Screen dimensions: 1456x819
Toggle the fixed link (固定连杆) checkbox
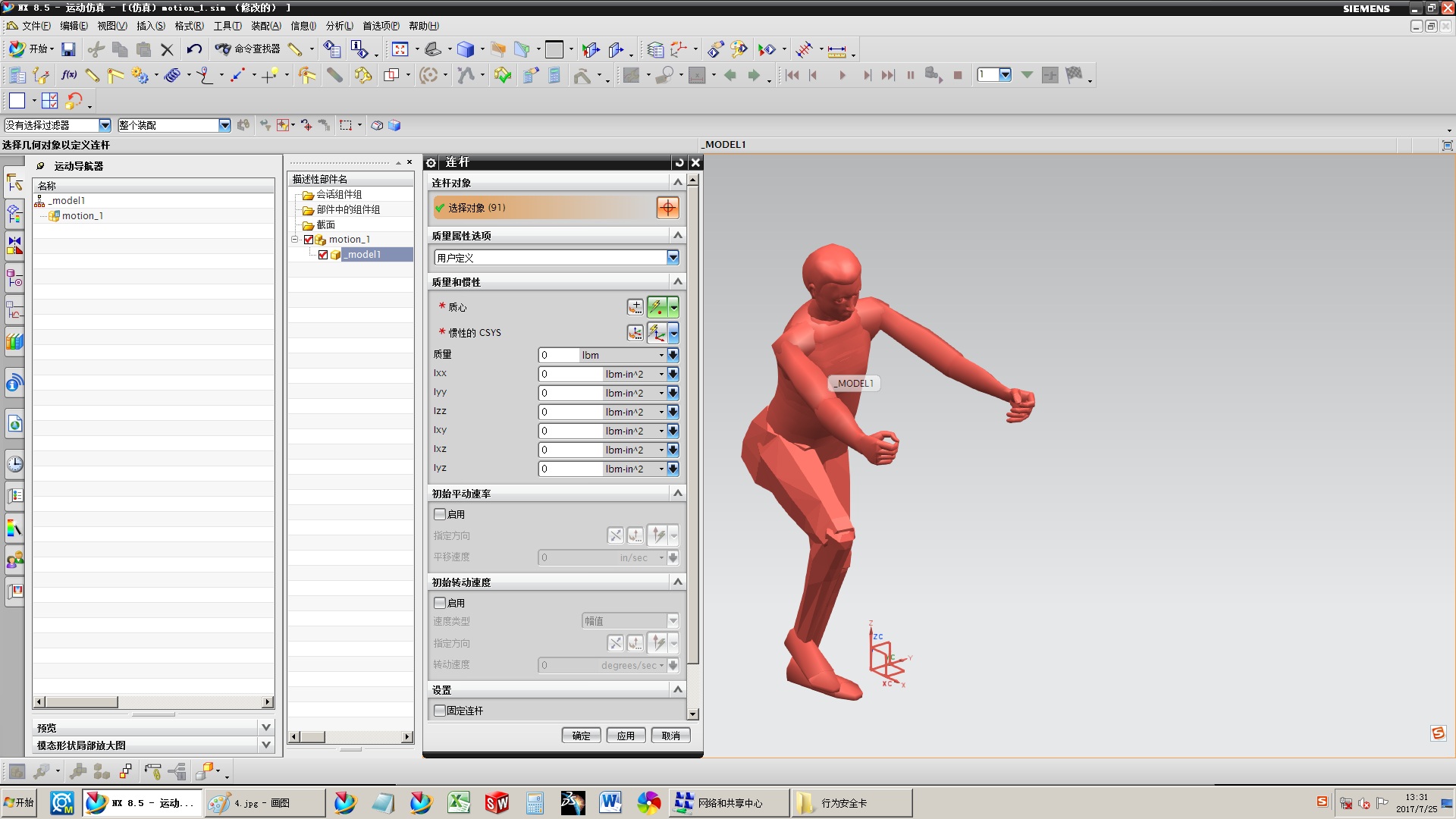(x=439, y=711)
